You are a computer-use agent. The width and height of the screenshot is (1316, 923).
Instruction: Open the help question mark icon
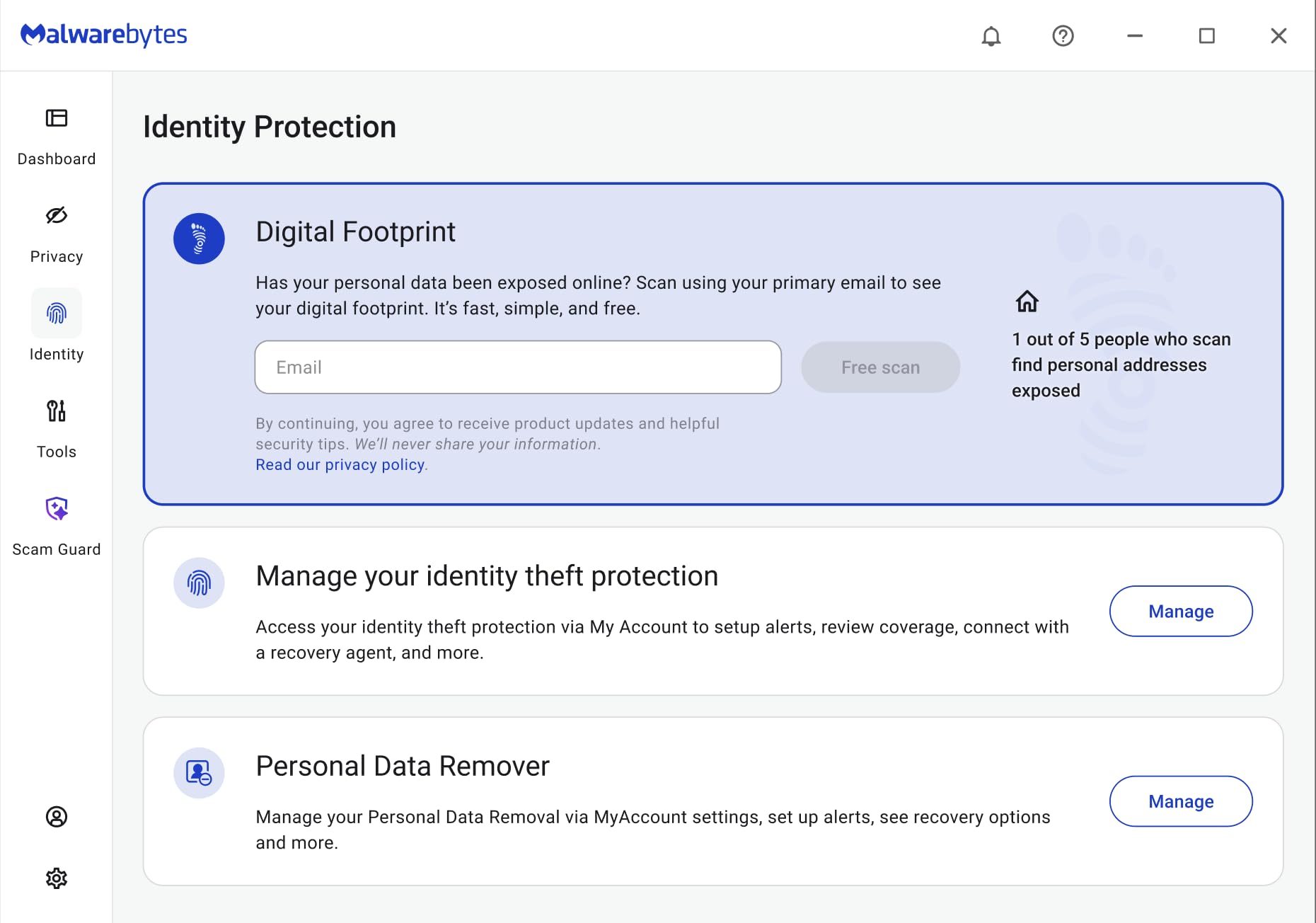pyautogui.click(x=1063, y=36)
